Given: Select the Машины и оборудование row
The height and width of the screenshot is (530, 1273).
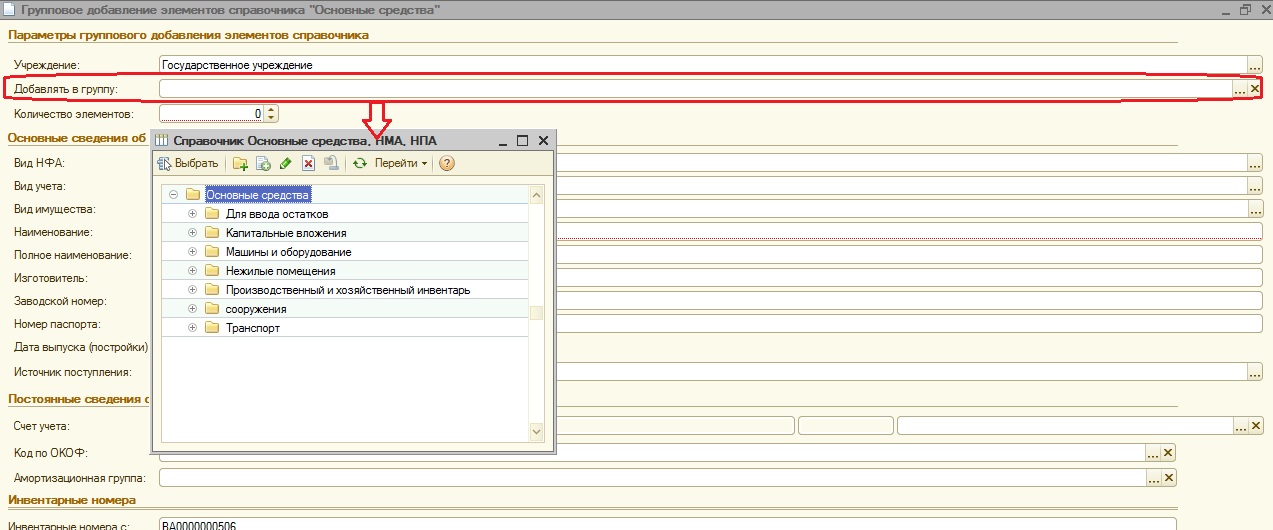Looking at the screenshot, I should click(x=344, y=252).
